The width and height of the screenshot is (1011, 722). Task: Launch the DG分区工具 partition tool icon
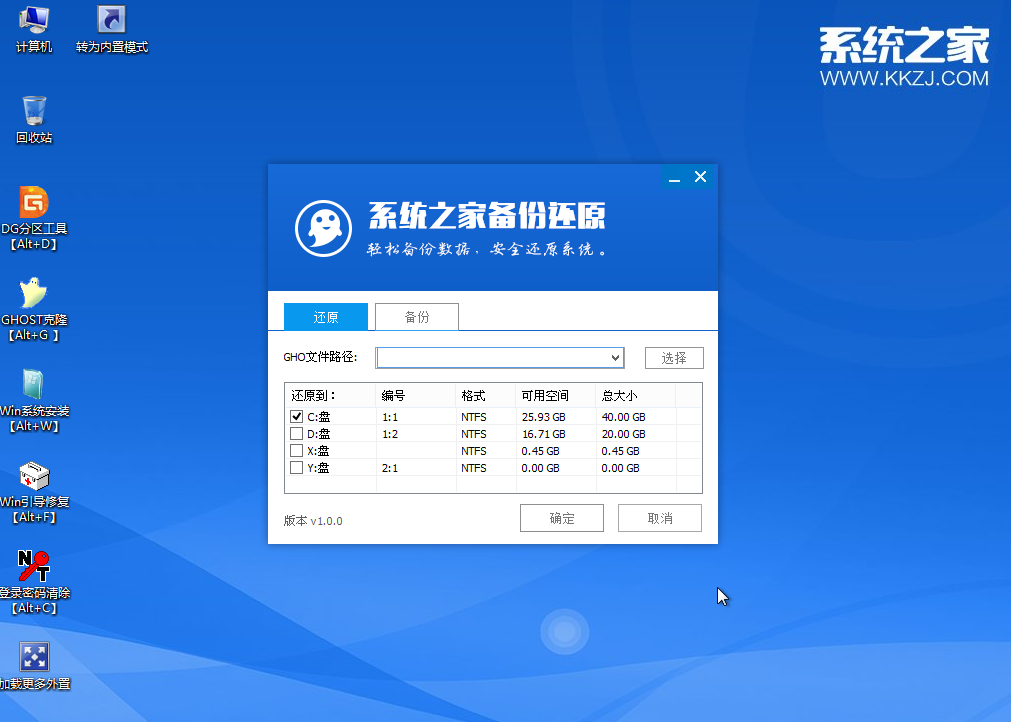point(34,202)
